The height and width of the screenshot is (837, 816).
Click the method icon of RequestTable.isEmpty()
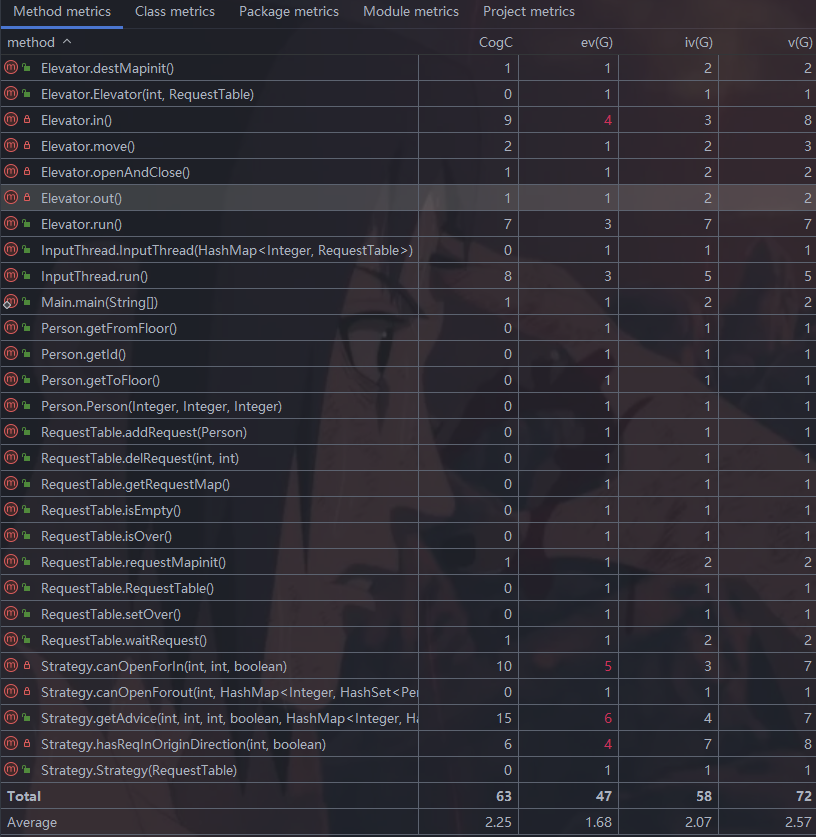click(12, 510)
